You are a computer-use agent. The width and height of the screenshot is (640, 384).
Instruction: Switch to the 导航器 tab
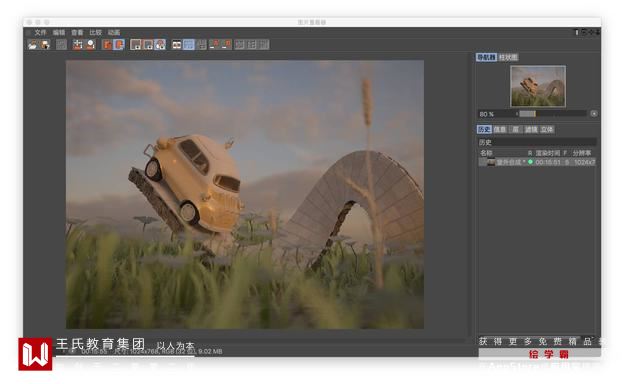coord(486,58)
